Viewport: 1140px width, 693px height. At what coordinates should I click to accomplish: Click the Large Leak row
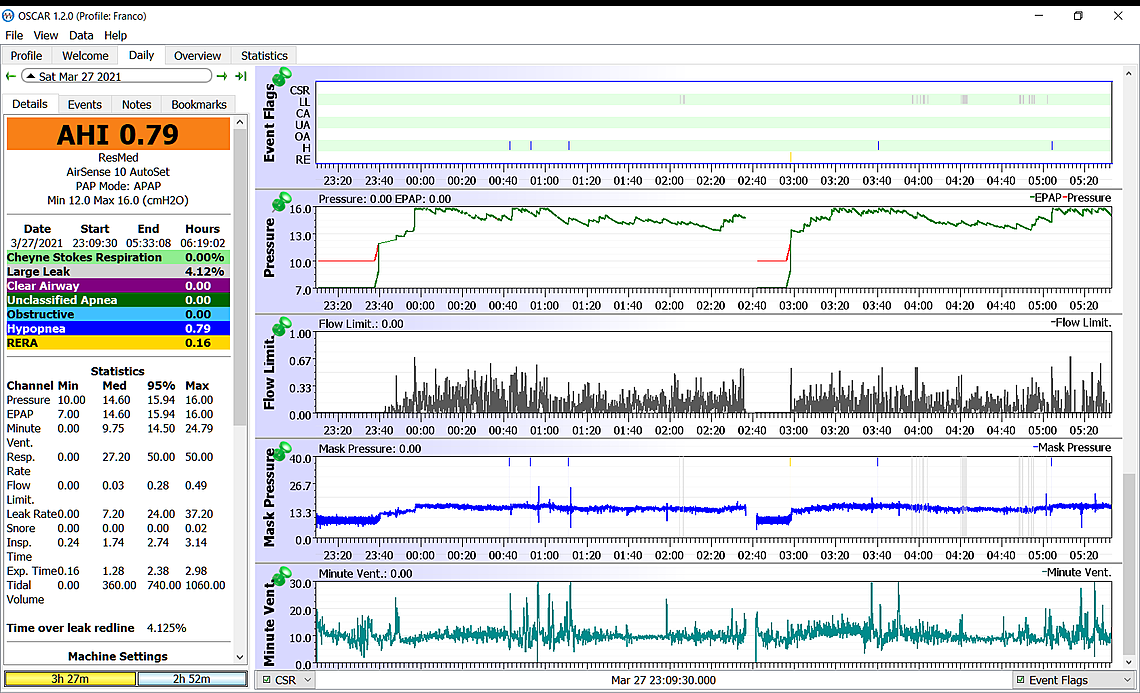118,271
